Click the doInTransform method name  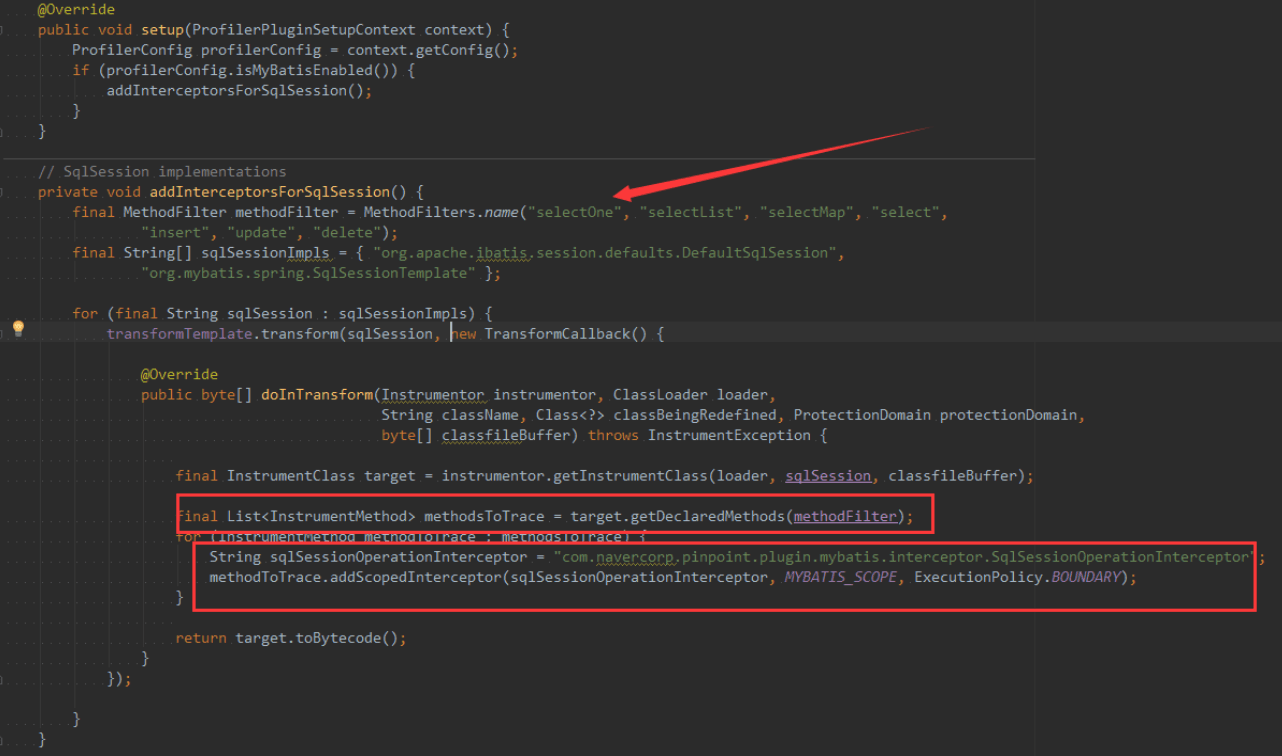tap(317, 394)
